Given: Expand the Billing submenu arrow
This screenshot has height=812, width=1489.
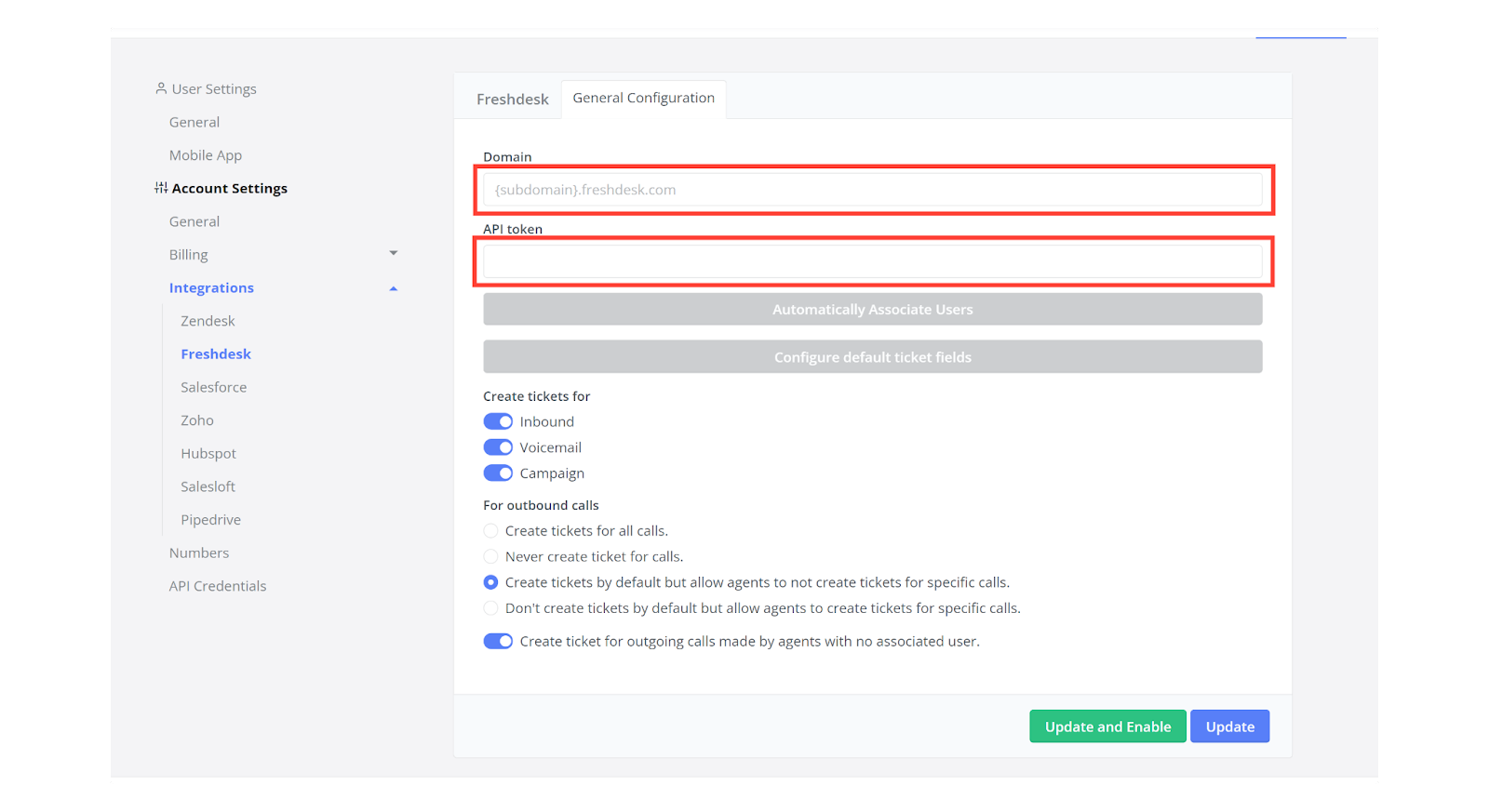Looking at the screenshot, I should click(393, 253).
